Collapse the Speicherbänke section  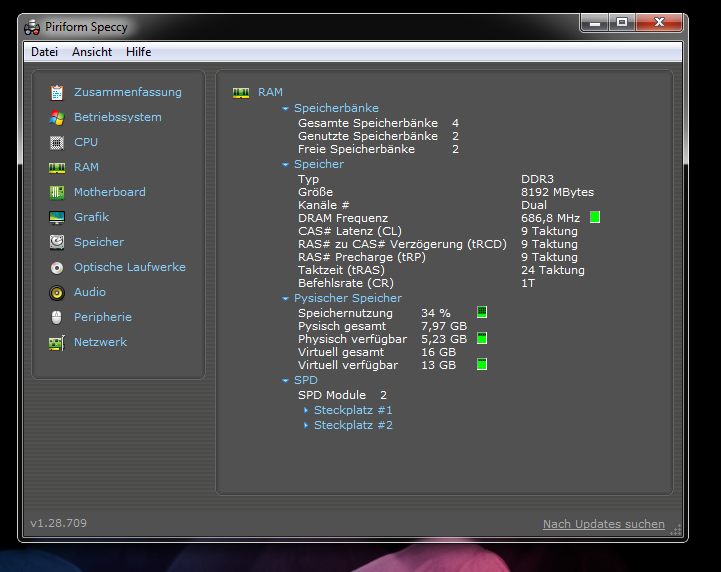(x=285, y=109)
